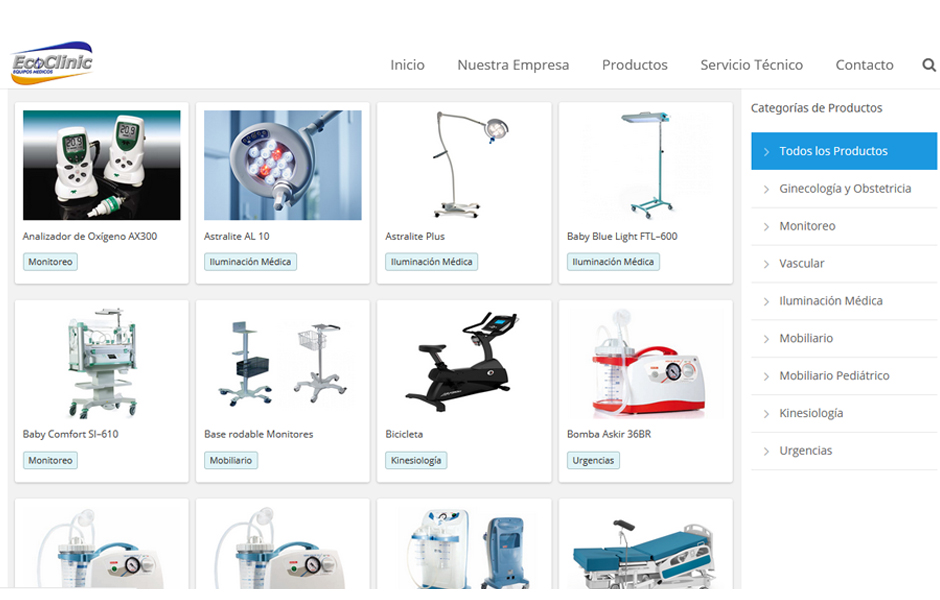Image resolution: width=940 pixels, height=600 pixels.
Task: Open Astralite AL 10 lamp image
Action: click(282, 165)
